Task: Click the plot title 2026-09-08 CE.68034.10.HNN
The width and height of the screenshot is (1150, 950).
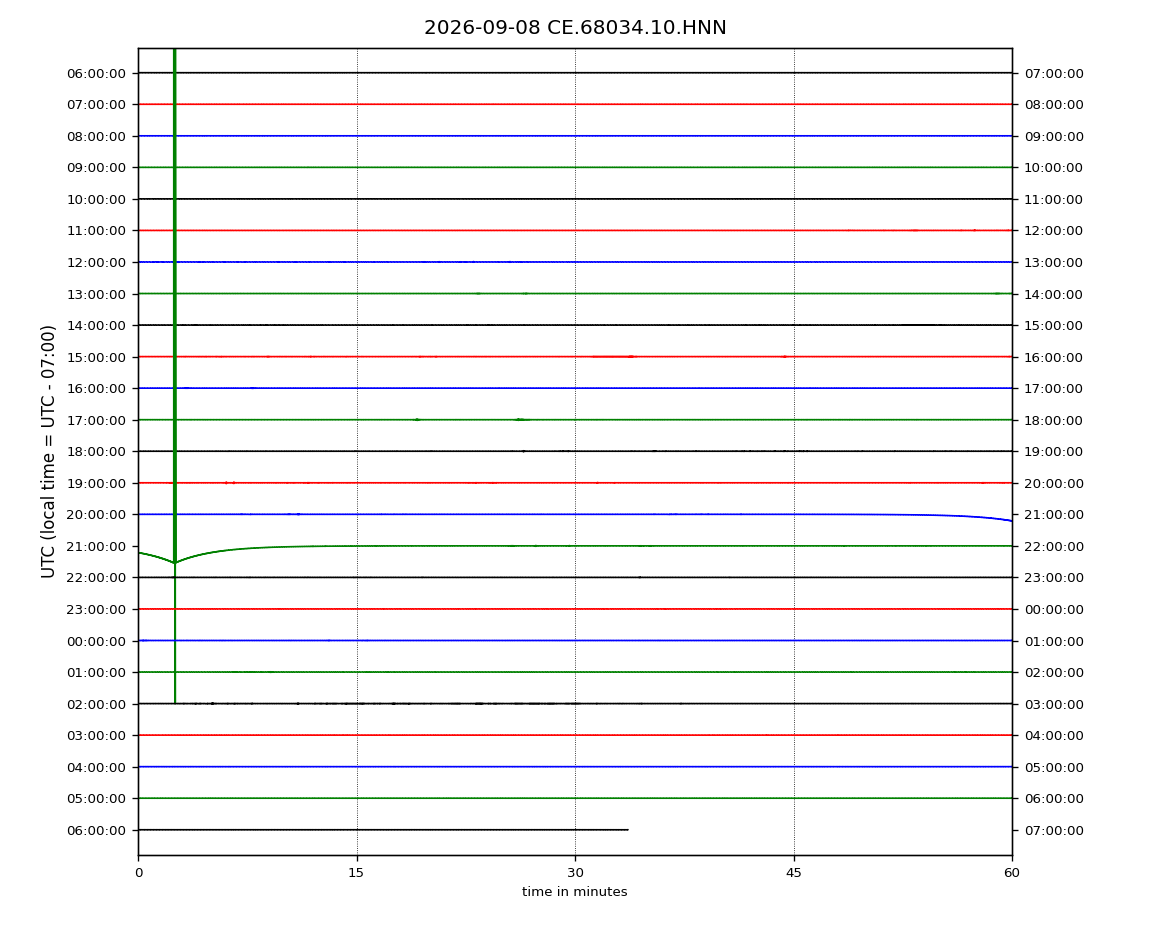Action: pos(575,28)
